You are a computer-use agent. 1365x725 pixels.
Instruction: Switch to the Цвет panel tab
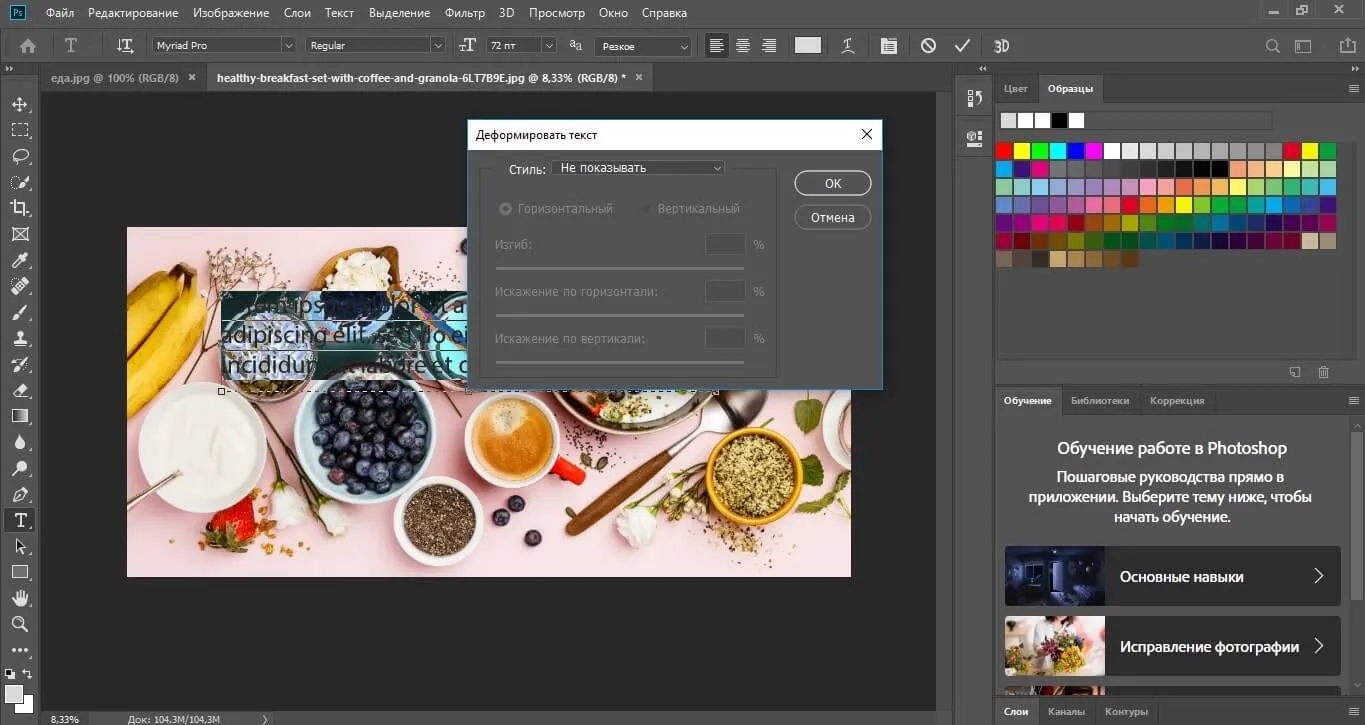pos(1015,89)
